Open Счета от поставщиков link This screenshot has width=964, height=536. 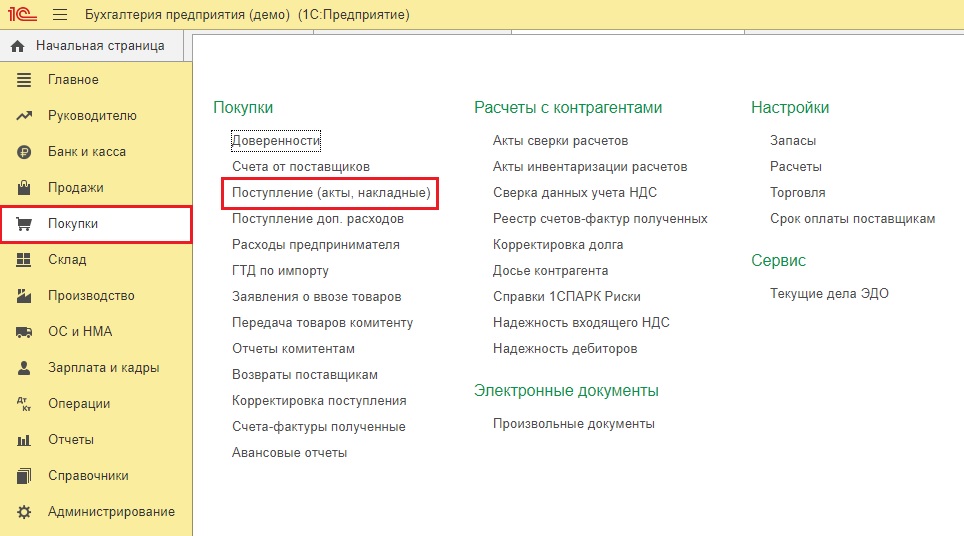point(301,166)
